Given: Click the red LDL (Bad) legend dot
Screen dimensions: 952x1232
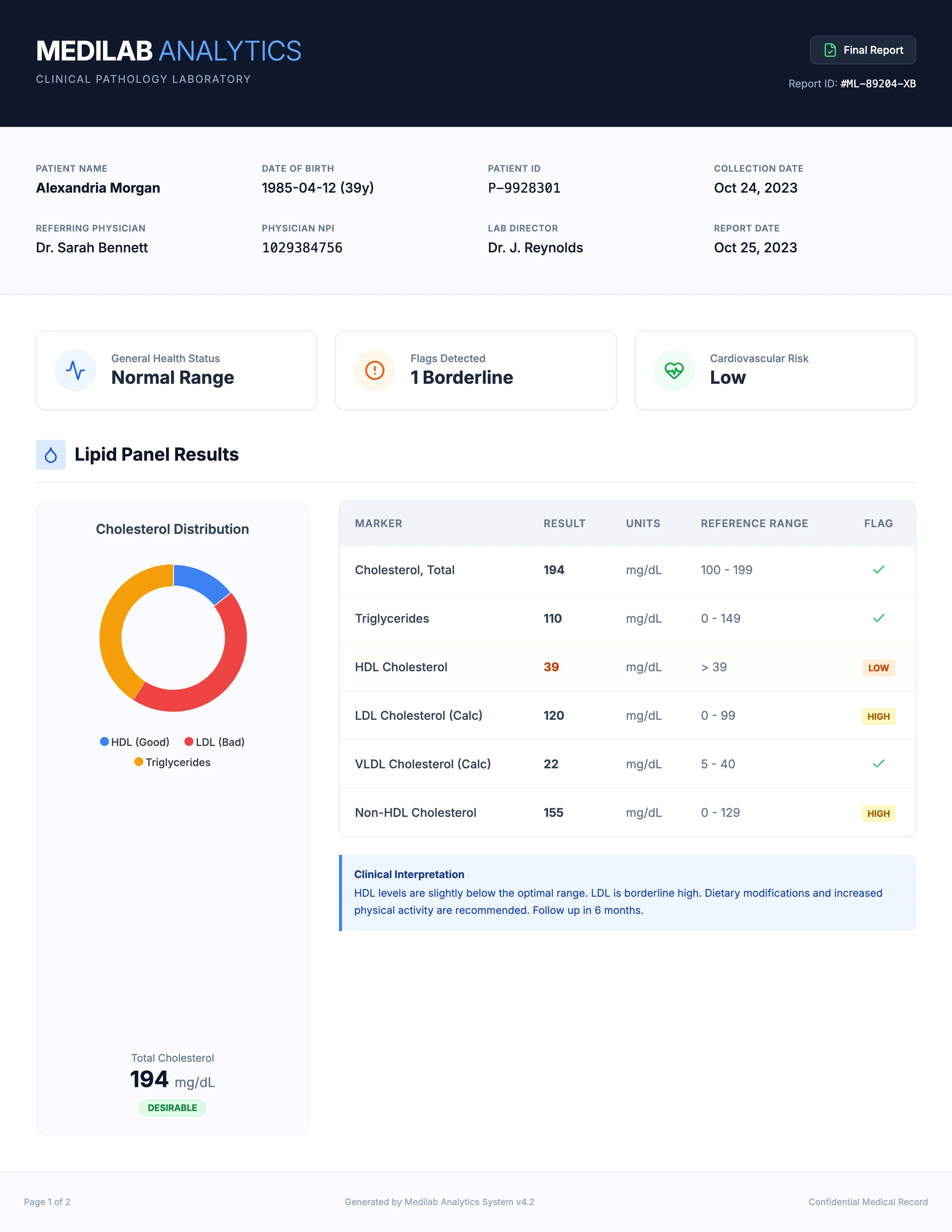Looking at the screenshot, I should tap(189, 741).
